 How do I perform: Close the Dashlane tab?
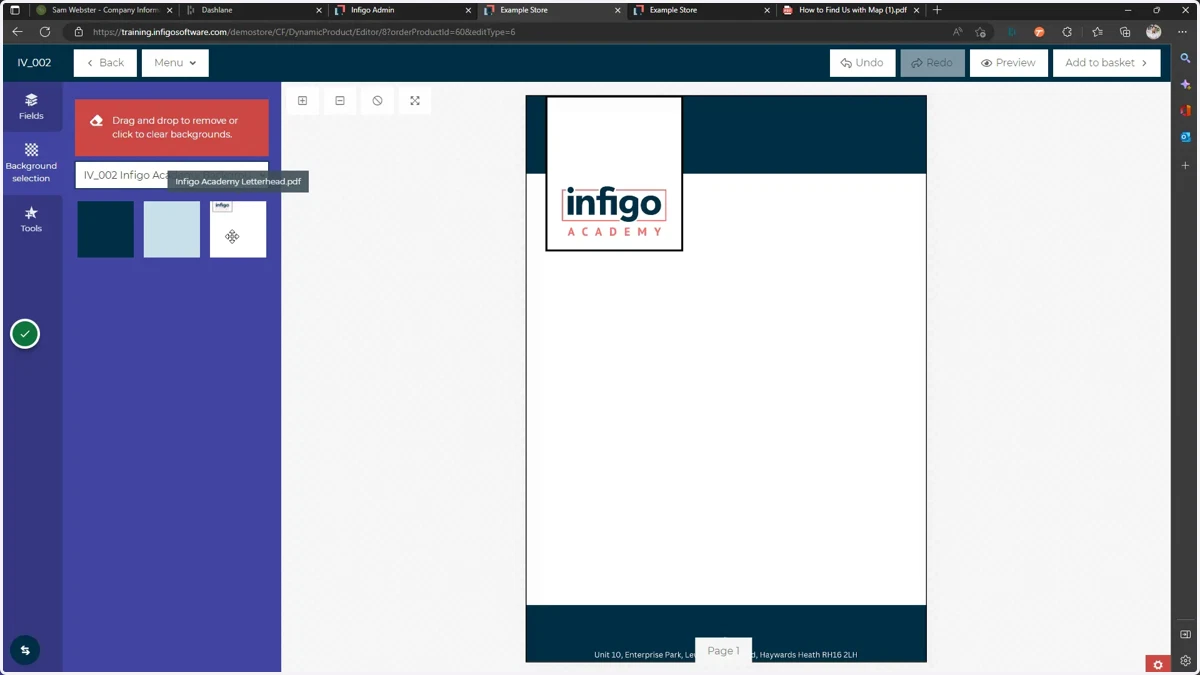click(x=318, y=10)
